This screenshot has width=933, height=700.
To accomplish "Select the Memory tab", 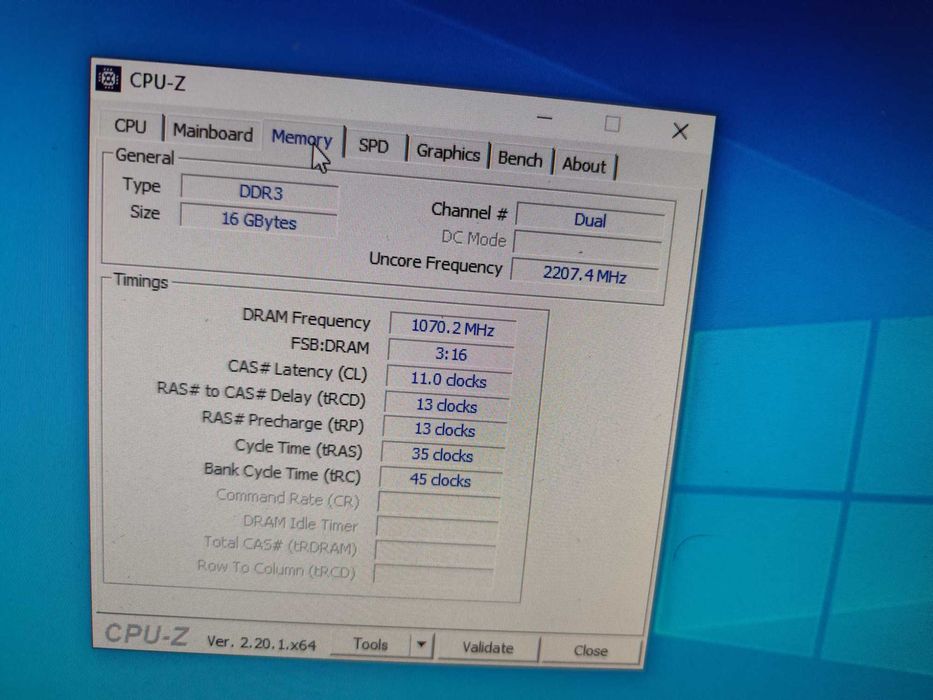I will [302, 139].
